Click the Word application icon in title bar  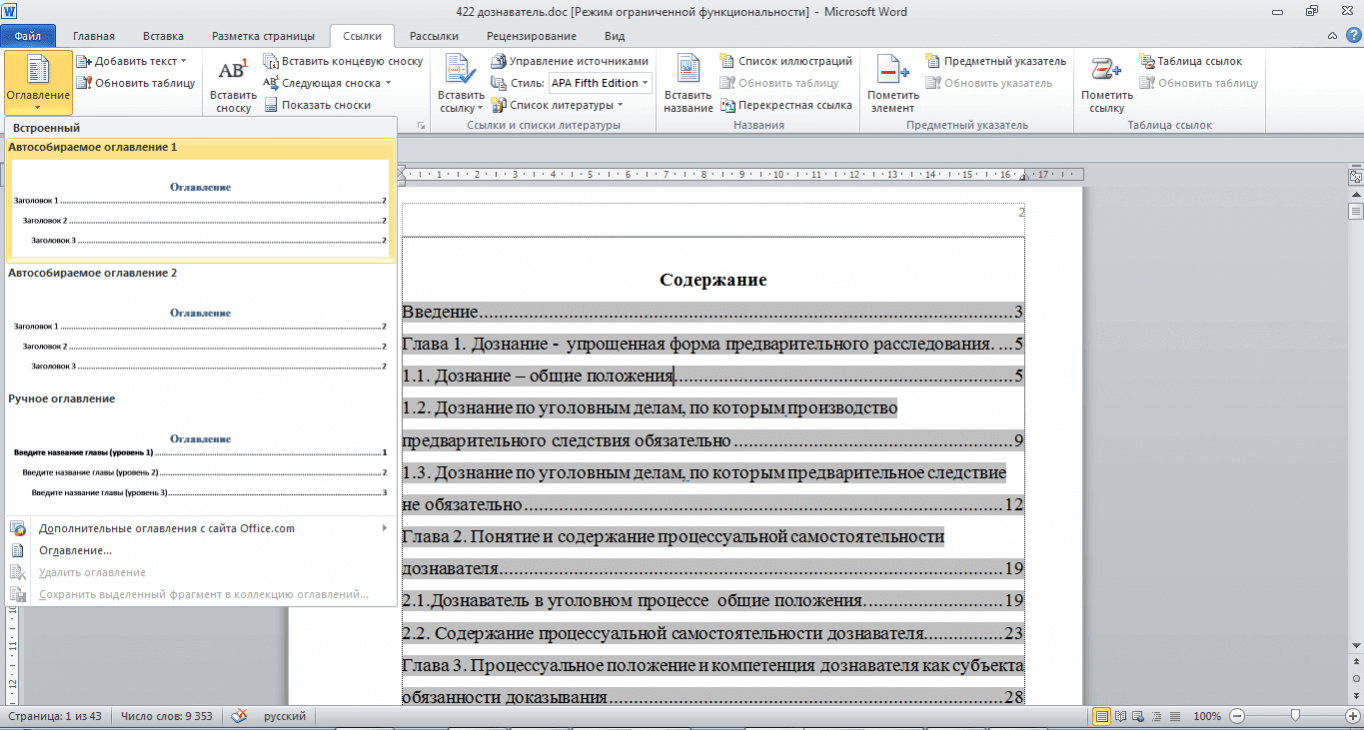(11, 10)
